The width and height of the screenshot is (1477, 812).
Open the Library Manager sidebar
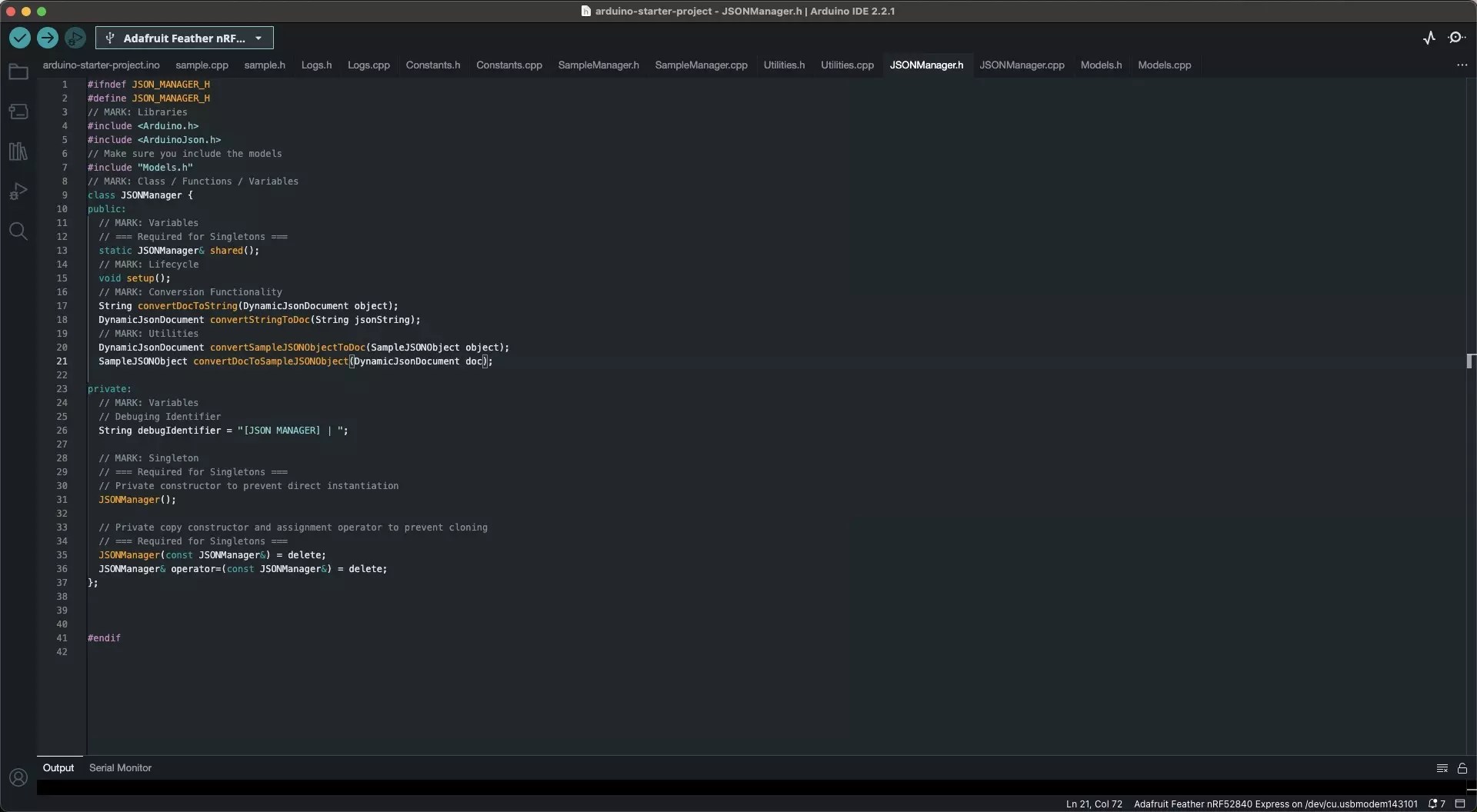pos(18,151)
